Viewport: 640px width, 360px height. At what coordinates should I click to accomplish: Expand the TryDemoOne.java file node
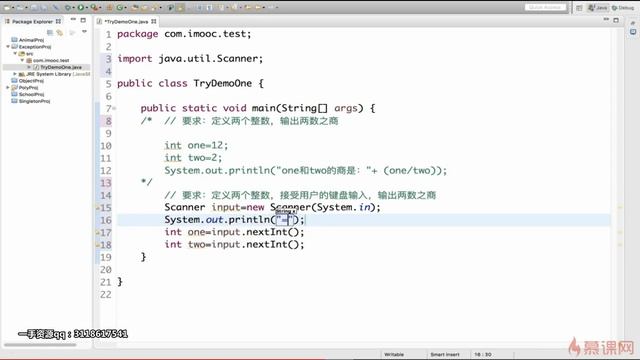pyautogui.click(x=29, y=67)
